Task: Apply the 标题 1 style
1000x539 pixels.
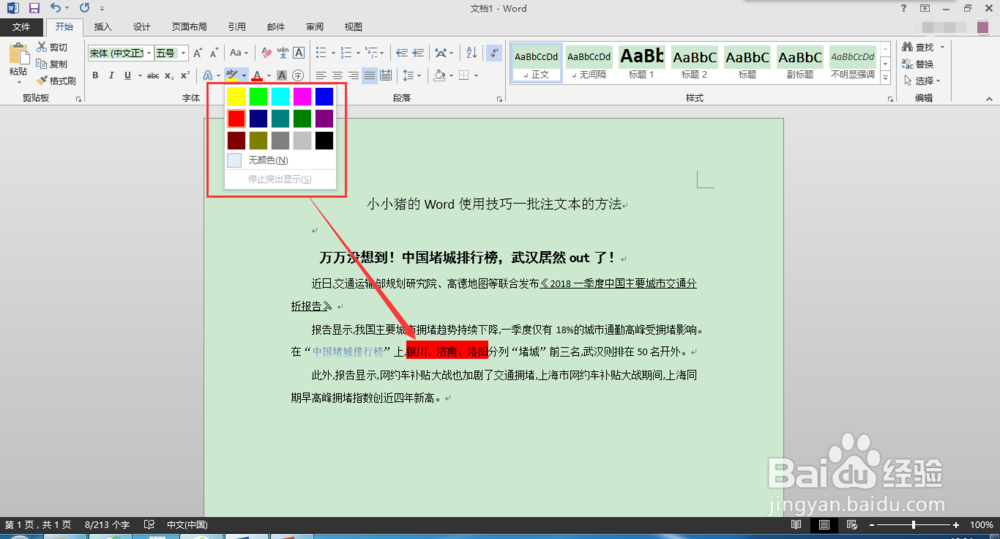Action: [x=642, y=63]
